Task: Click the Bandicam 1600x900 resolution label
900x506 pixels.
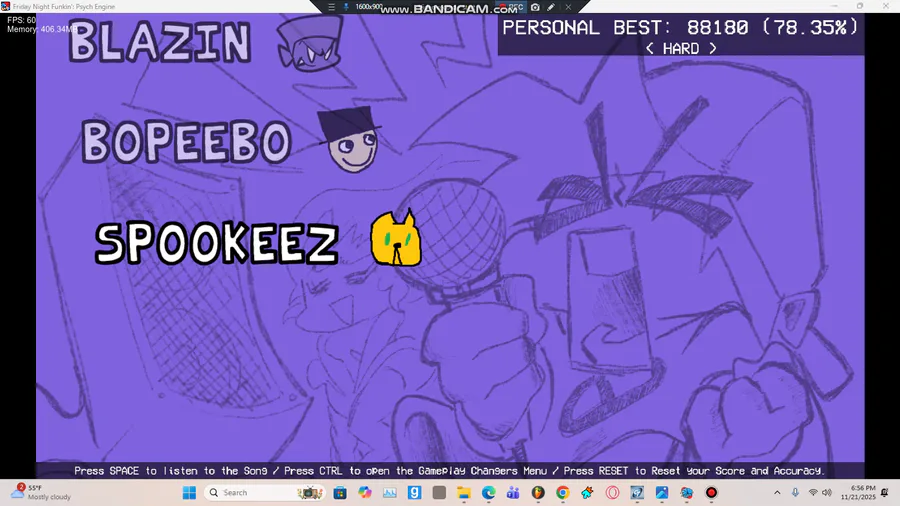Action: [368, 7]
